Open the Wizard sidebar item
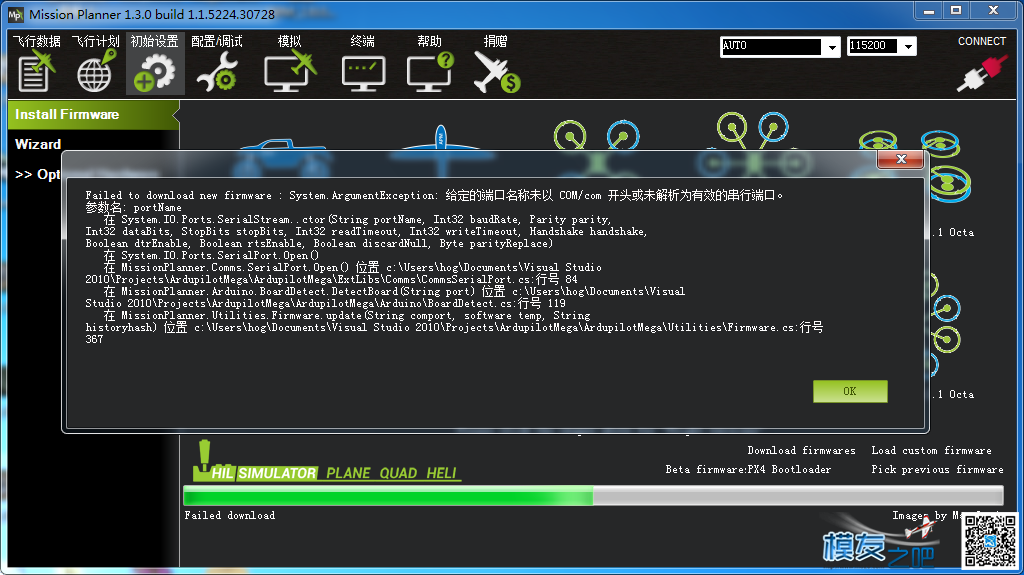The image size is (1024, 575). 38,144
